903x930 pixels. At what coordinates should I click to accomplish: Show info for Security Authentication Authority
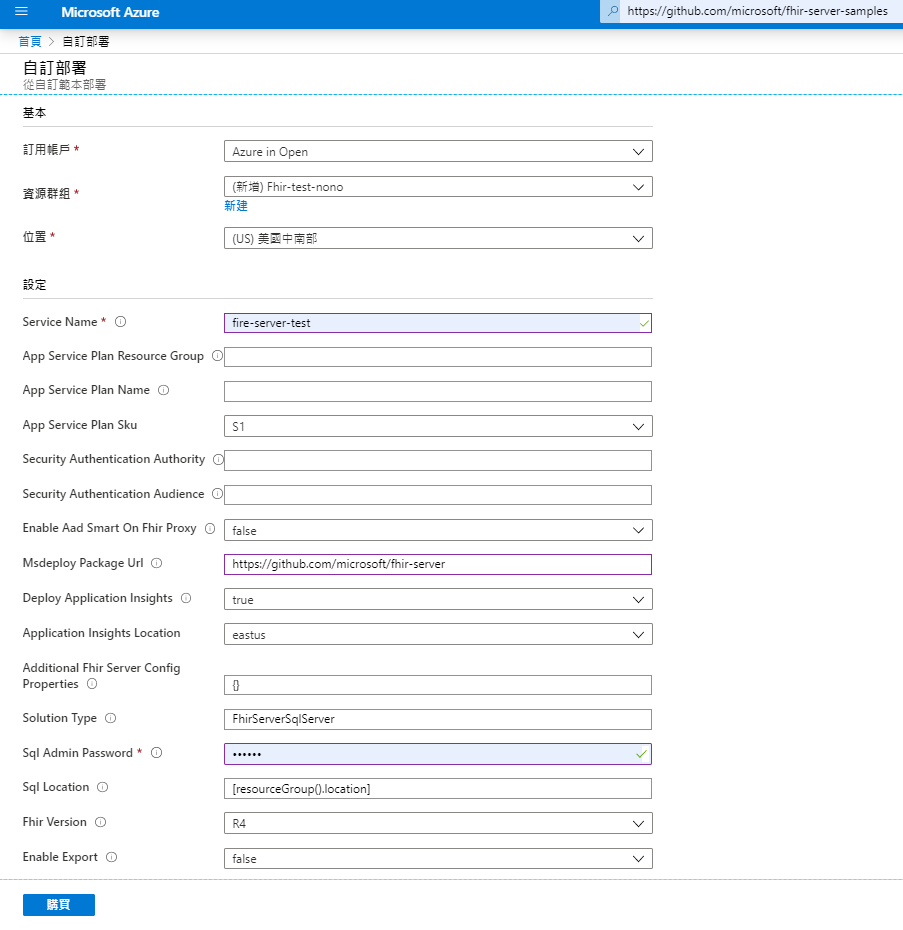218,460
